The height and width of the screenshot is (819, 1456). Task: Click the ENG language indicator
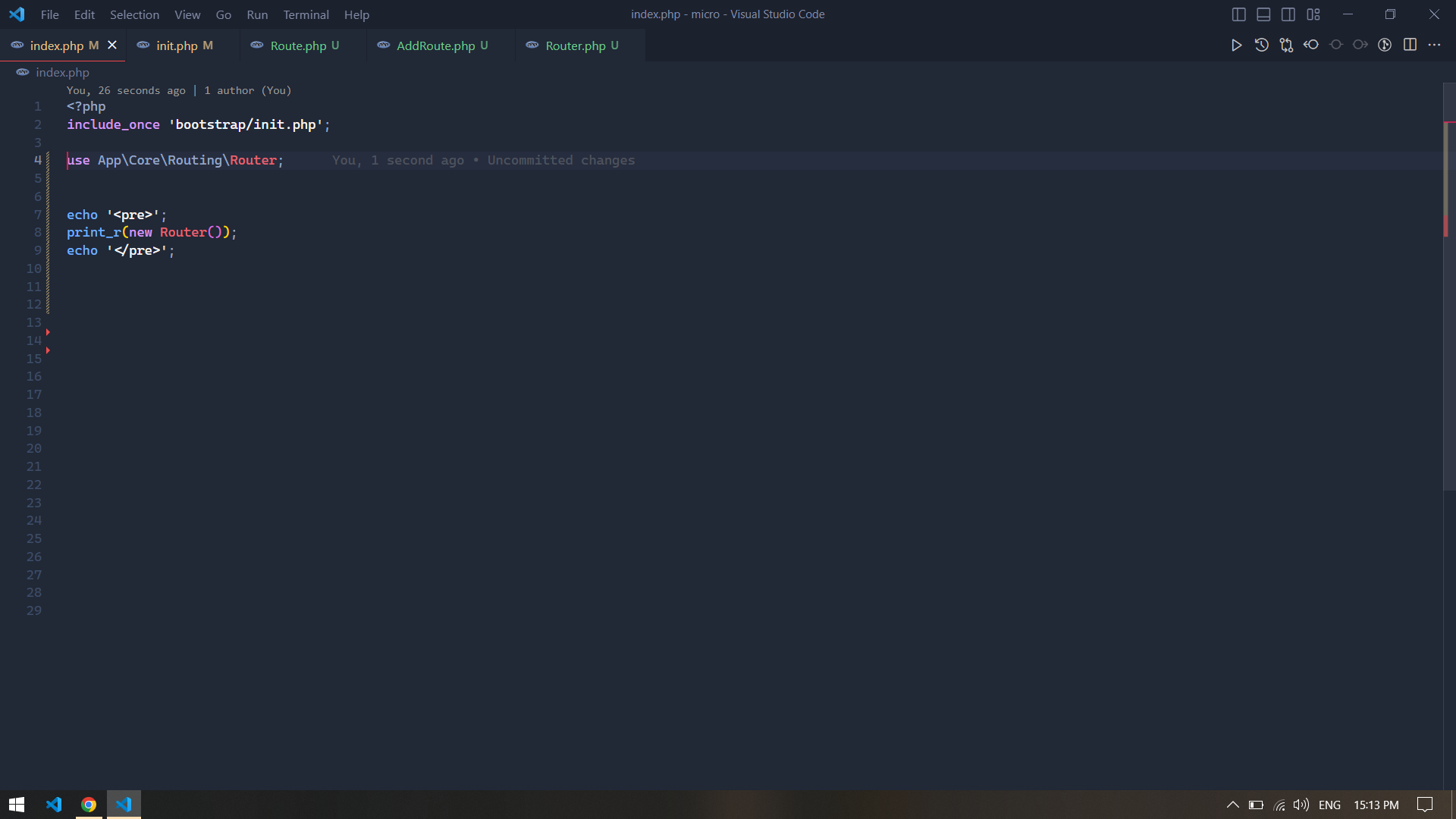(x=1329, y=805)
